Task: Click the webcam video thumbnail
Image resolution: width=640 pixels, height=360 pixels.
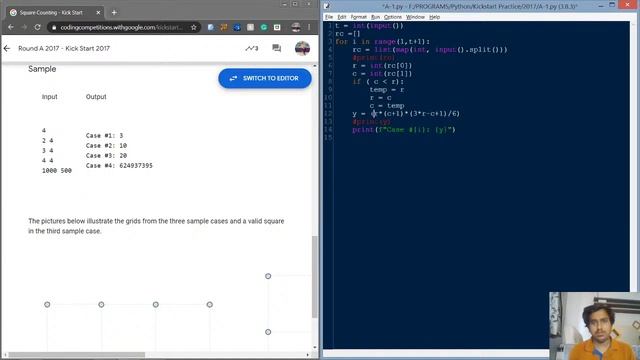Action: [594, 326]
